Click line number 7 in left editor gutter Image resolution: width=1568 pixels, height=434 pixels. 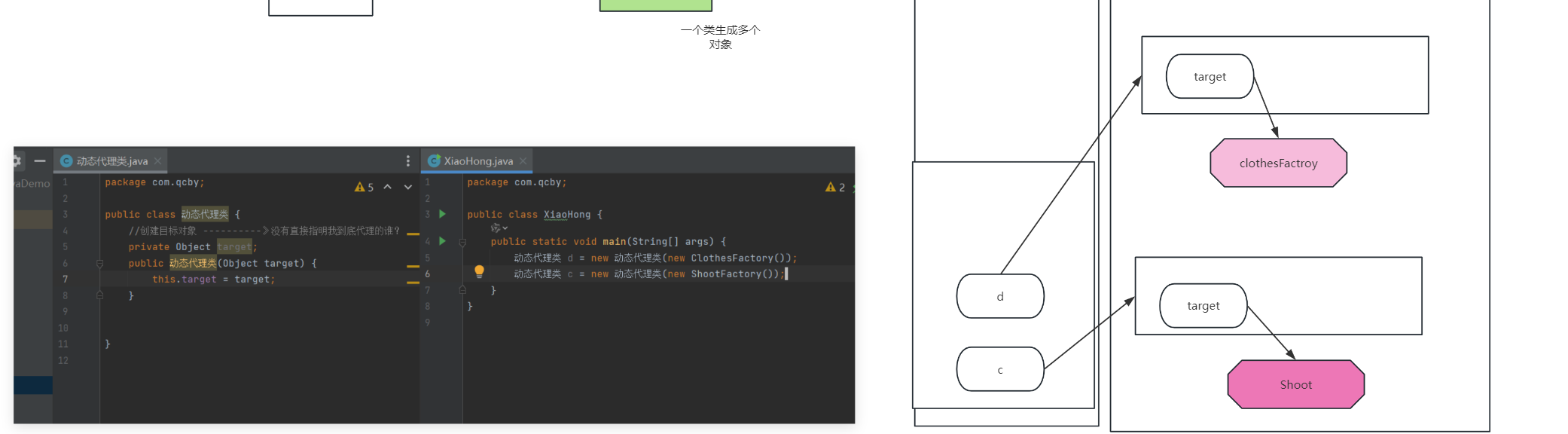coord(66,280)
